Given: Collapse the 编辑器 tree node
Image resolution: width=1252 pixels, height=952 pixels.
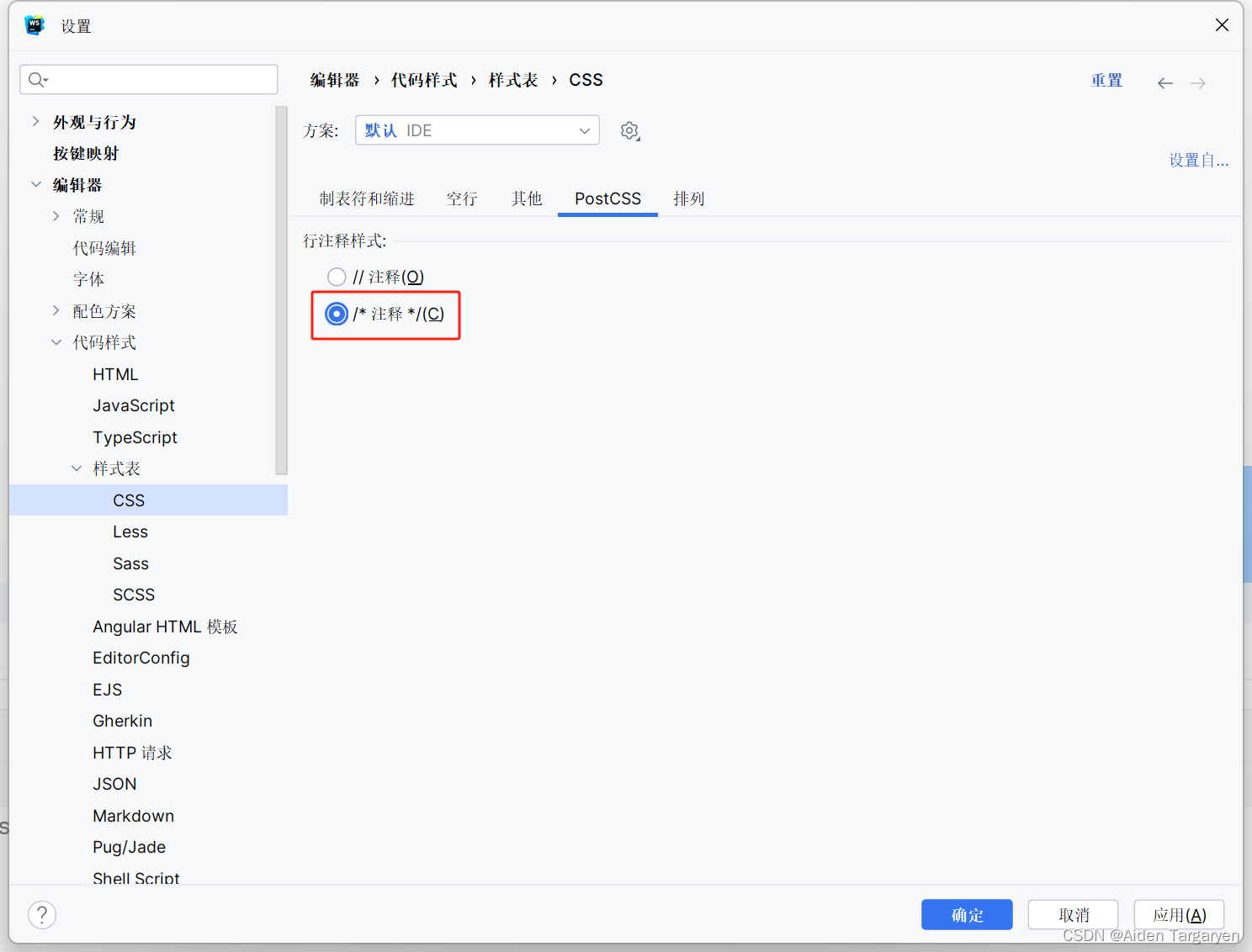Looking at the screenshot, I should click(x=35, y=185).
